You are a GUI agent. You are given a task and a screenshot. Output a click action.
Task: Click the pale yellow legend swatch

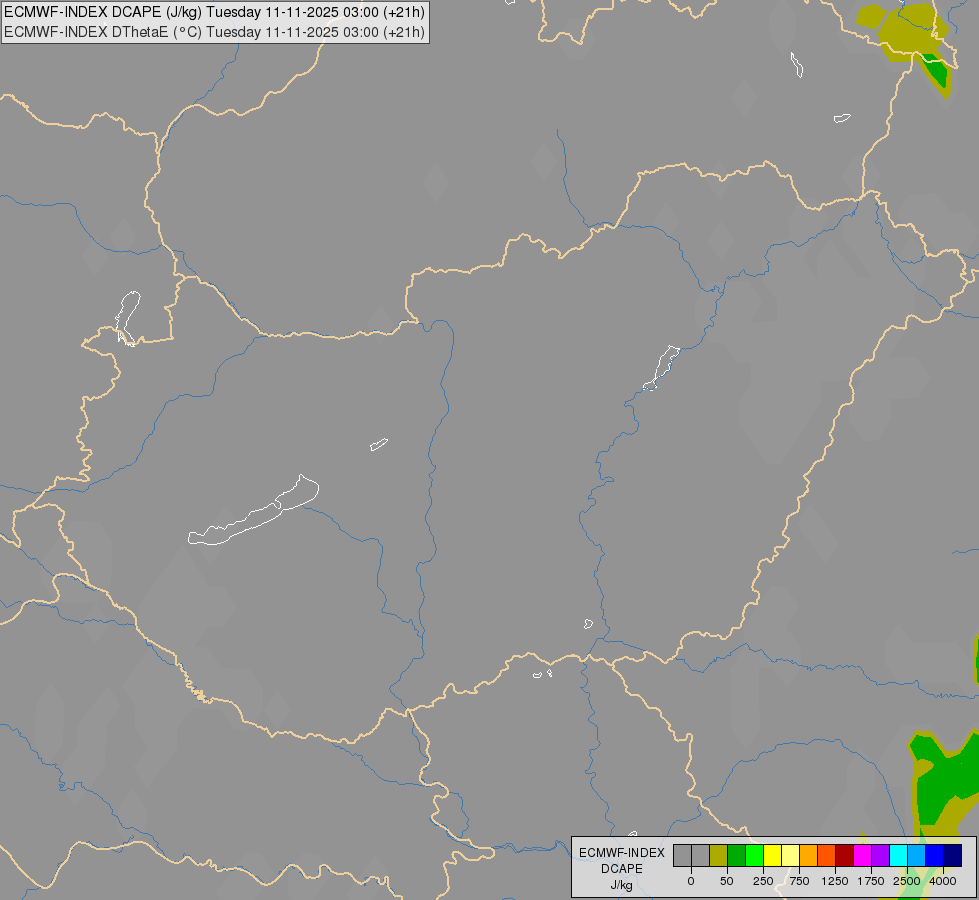[790, 855]
